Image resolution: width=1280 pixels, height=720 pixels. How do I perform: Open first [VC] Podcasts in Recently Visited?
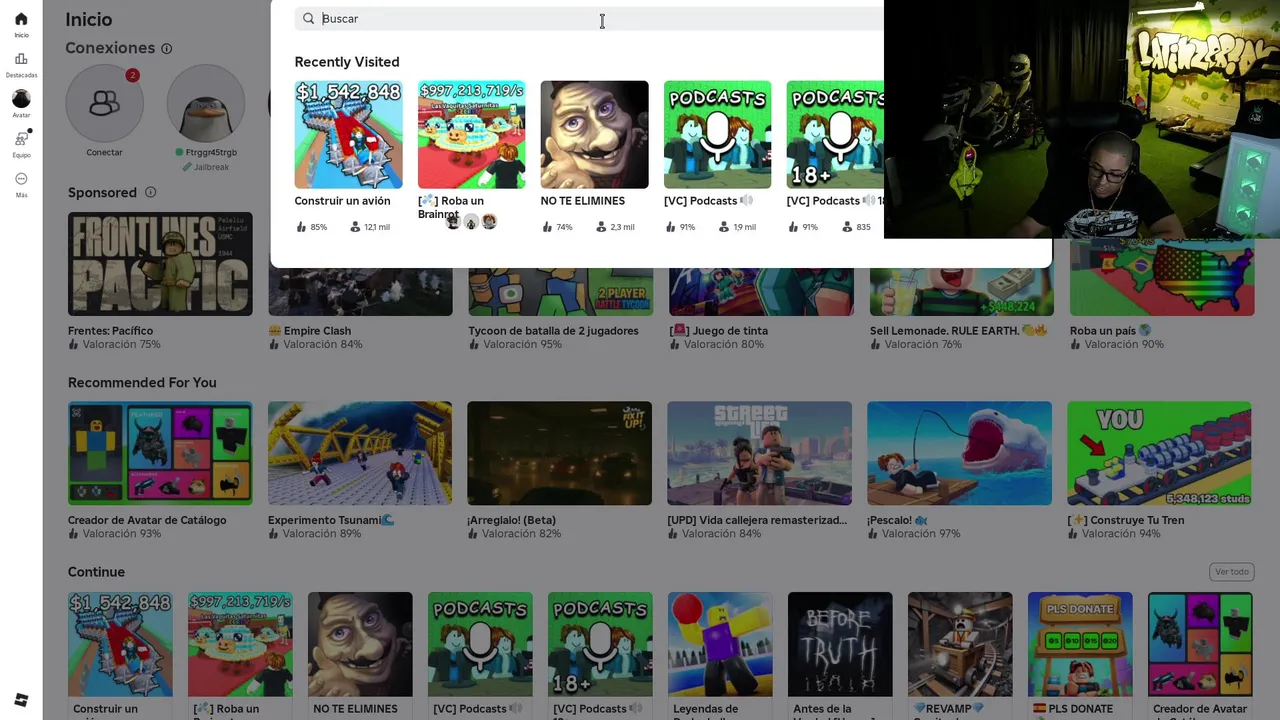717,134
